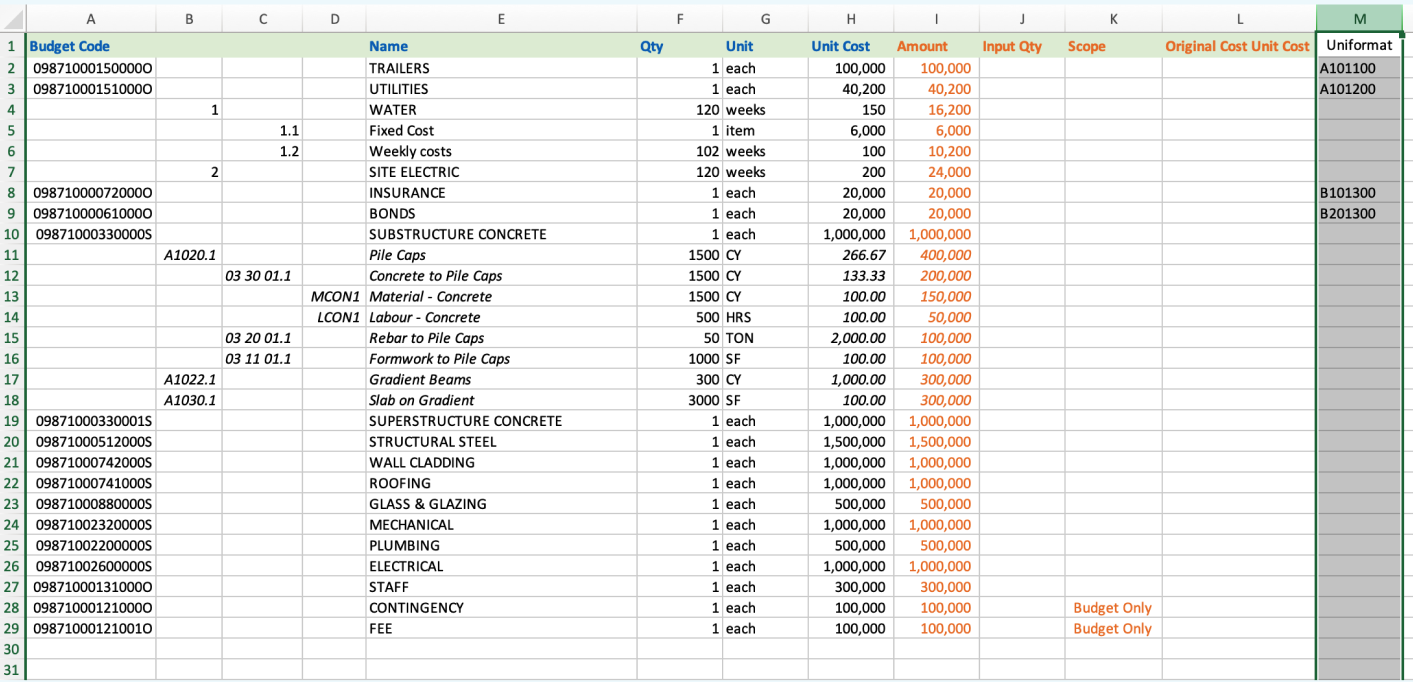The width and height of the screenshot is (1413, 682).
Task: Select the italic Pile Caps cell
Action: pyautogui.click(x=501, y=255)
